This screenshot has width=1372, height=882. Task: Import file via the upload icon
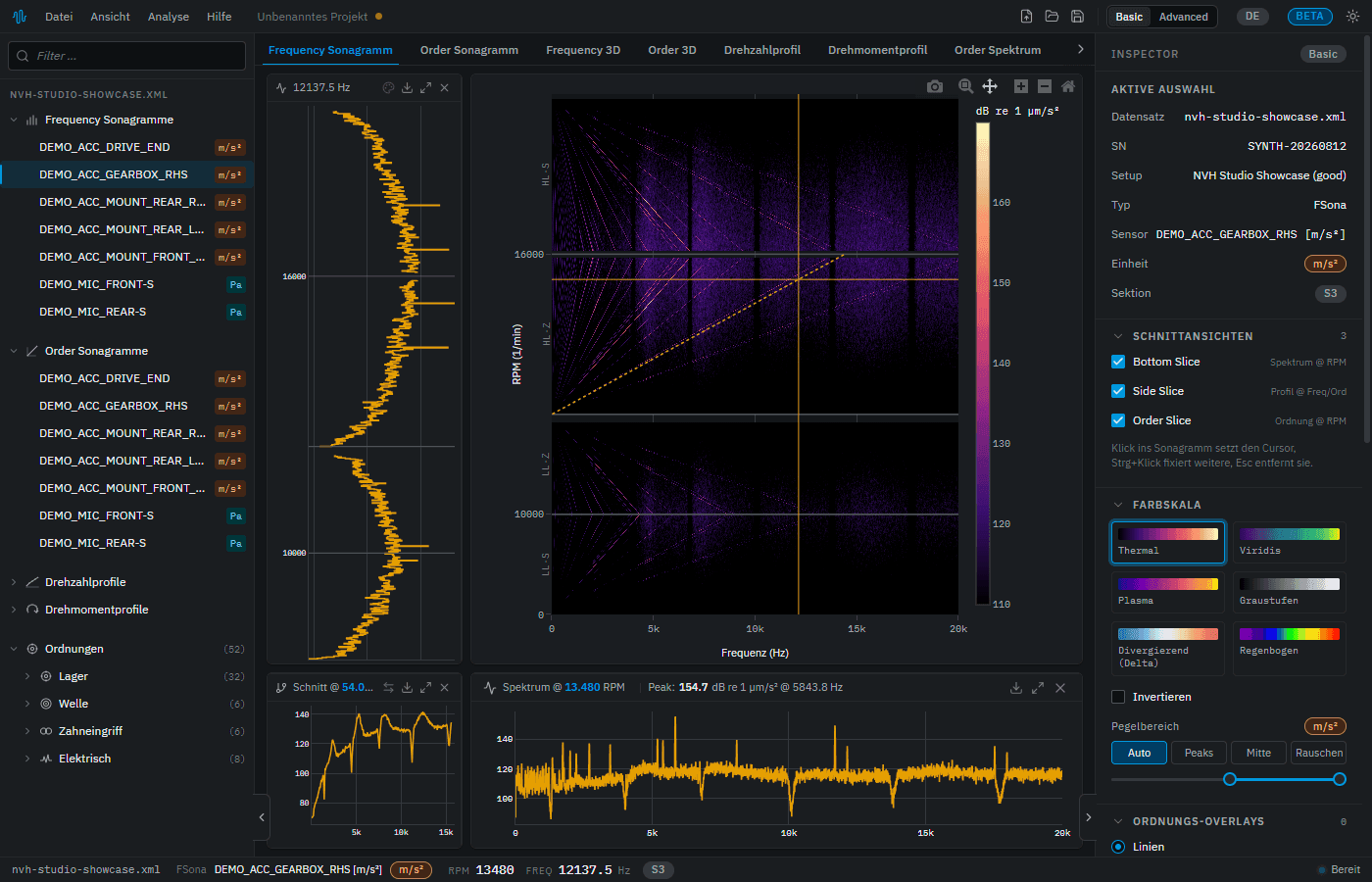(1026, 17)
